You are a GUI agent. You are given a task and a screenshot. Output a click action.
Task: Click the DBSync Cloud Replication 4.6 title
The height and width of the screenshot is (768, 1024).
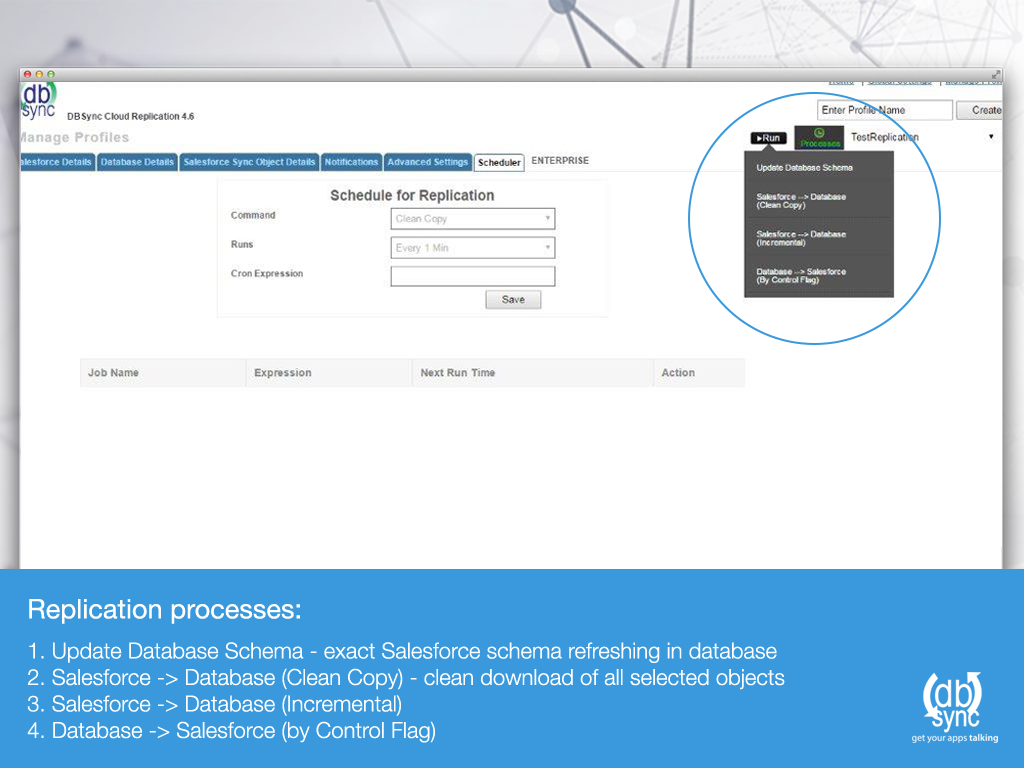point(131,116)
